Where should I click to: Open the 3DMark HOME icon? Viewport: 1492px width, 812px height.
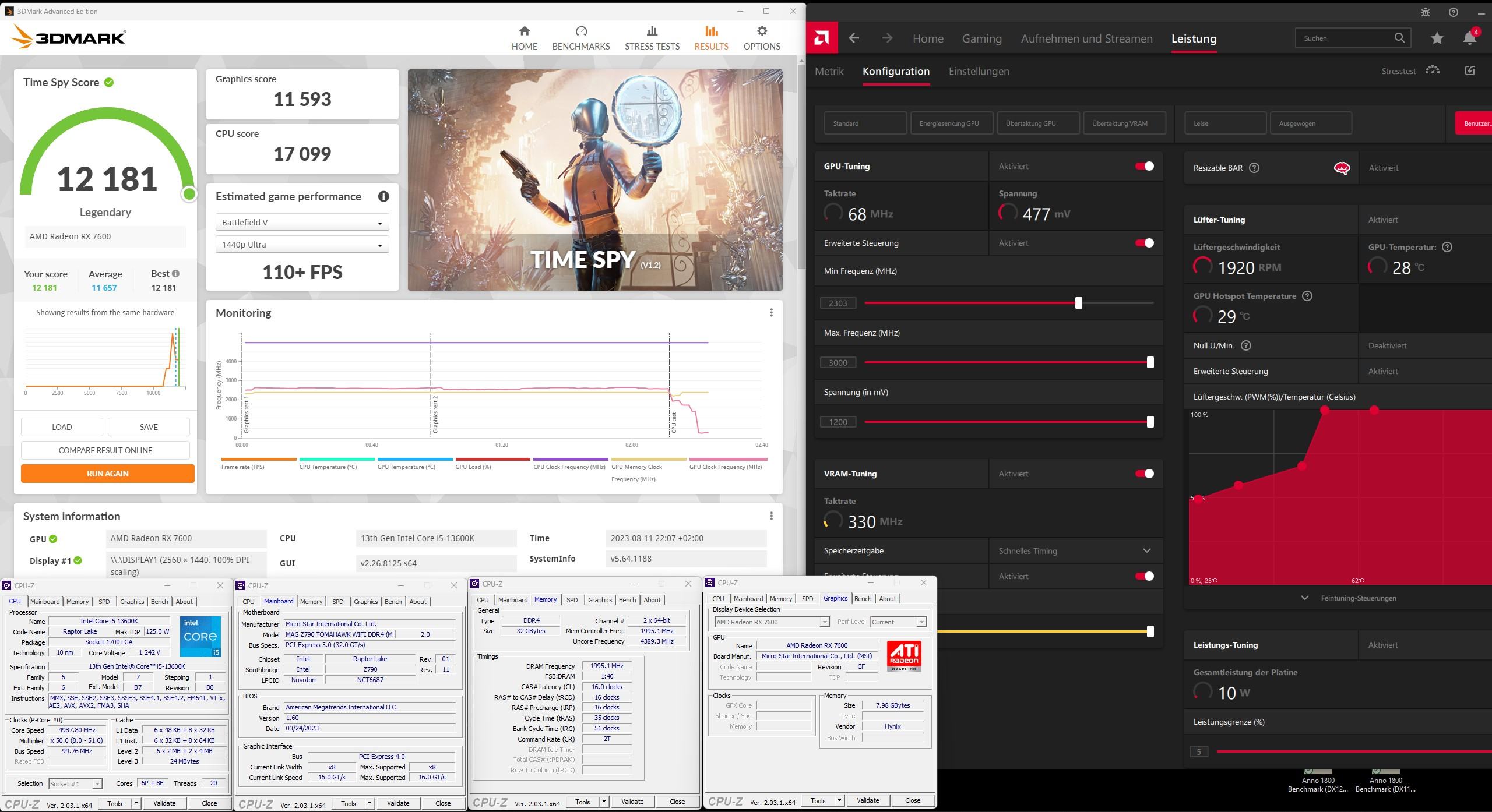click(524, 31)
